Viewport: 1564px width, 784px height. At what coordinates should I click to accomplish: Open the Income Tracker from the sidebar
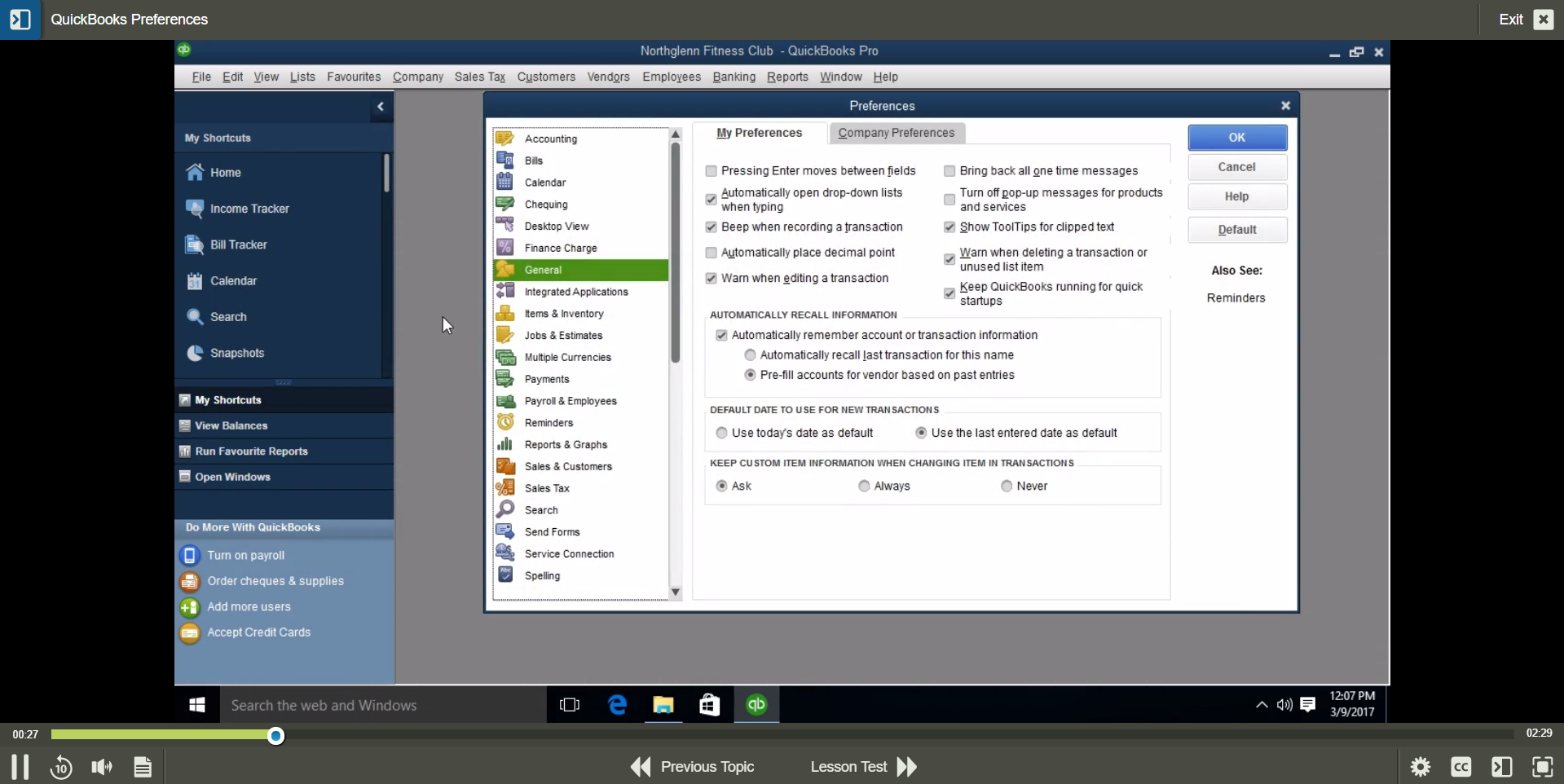click(x=249, y=208)
